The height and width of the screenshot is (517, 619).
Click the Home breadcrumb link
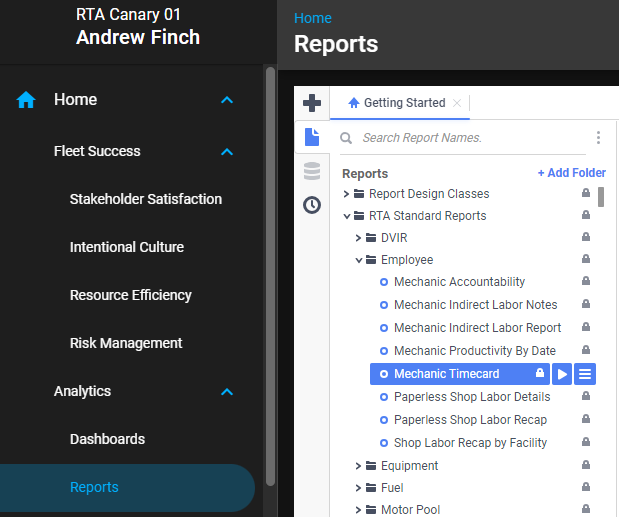(x=312, y=18)
